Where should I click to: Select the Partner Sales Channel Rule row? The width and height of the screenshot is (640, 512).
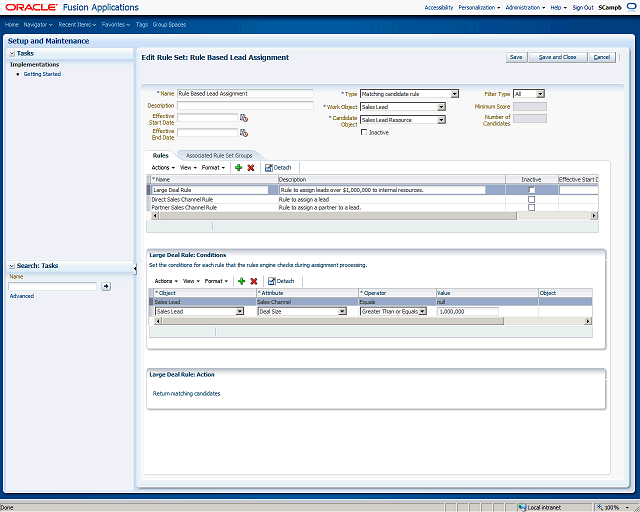372,207
